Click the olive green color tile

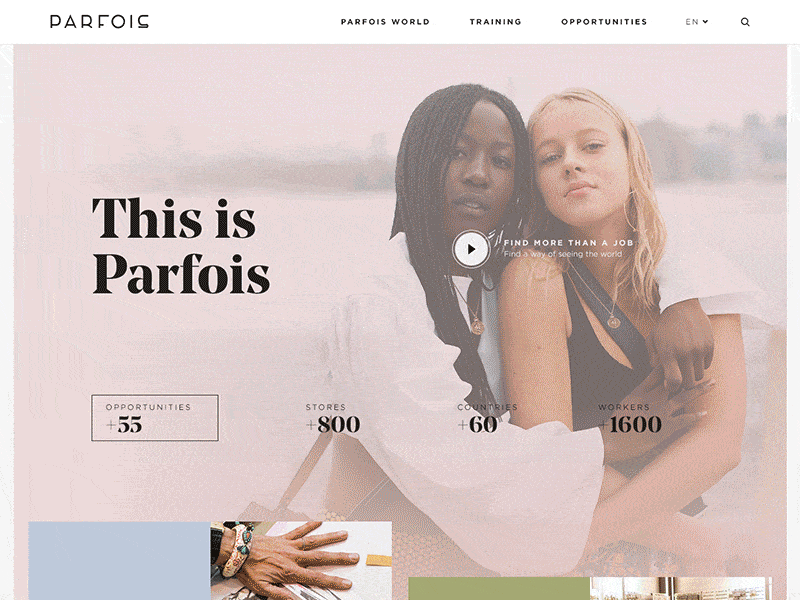pos(499,589)
